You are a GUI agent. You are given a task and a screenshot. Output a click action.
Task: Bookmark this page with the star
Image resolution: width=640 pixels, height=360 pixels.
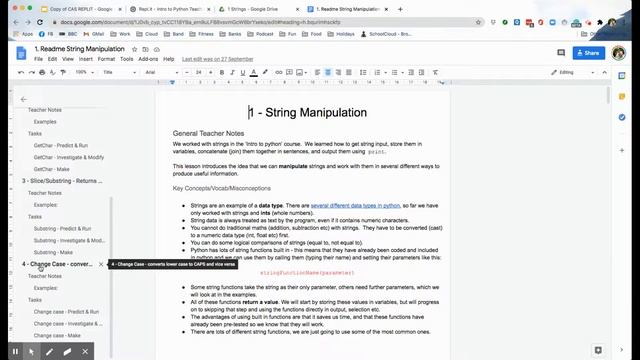478,22
